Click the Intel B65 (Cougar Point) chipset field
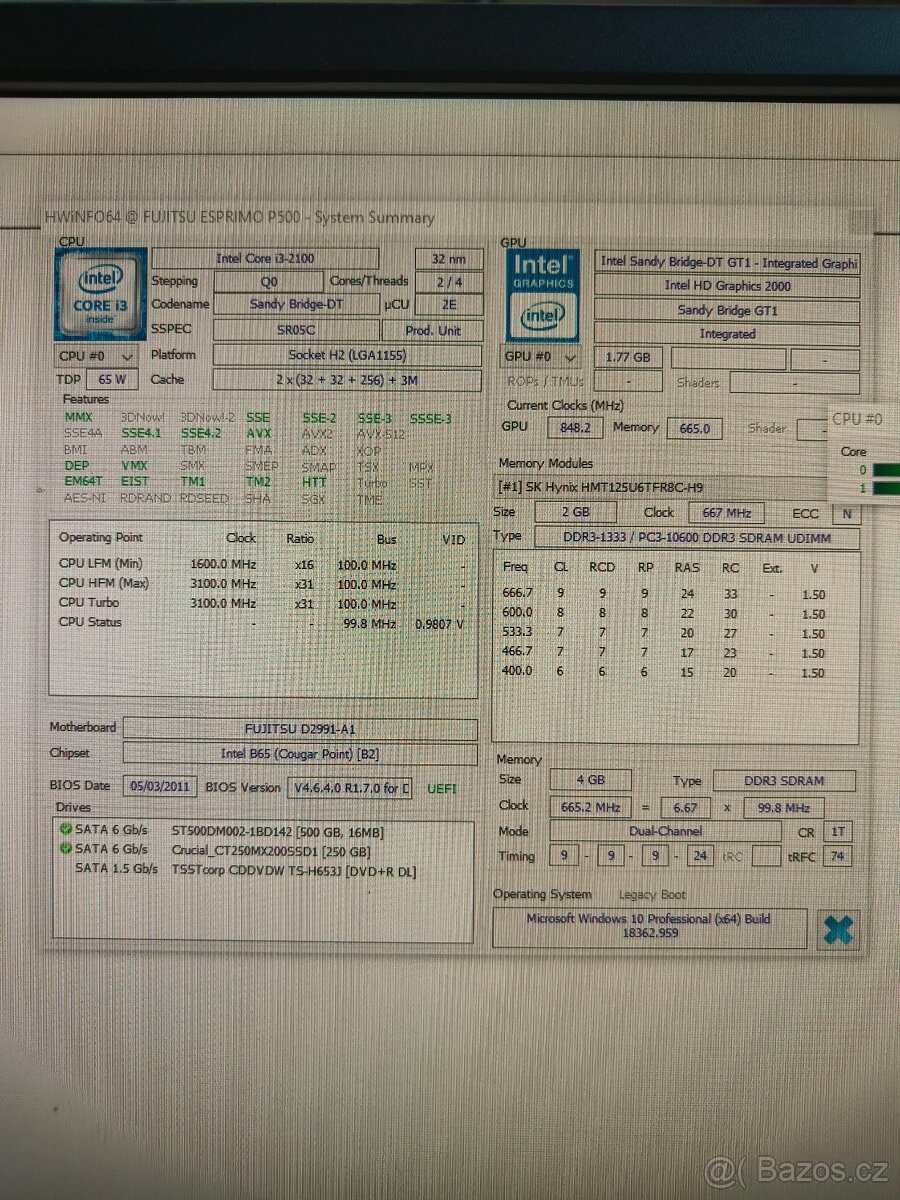 [300, 754]
